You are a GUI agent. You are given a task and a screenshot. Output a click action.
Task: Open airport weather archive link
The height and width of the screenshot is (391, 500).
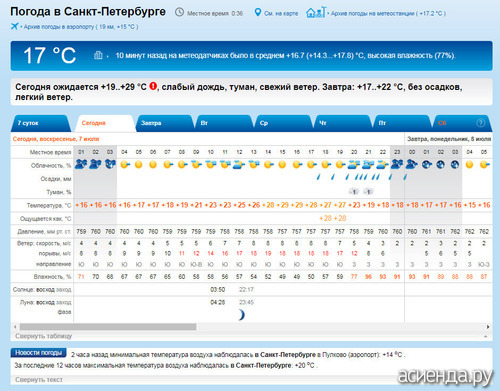[81, 27]
